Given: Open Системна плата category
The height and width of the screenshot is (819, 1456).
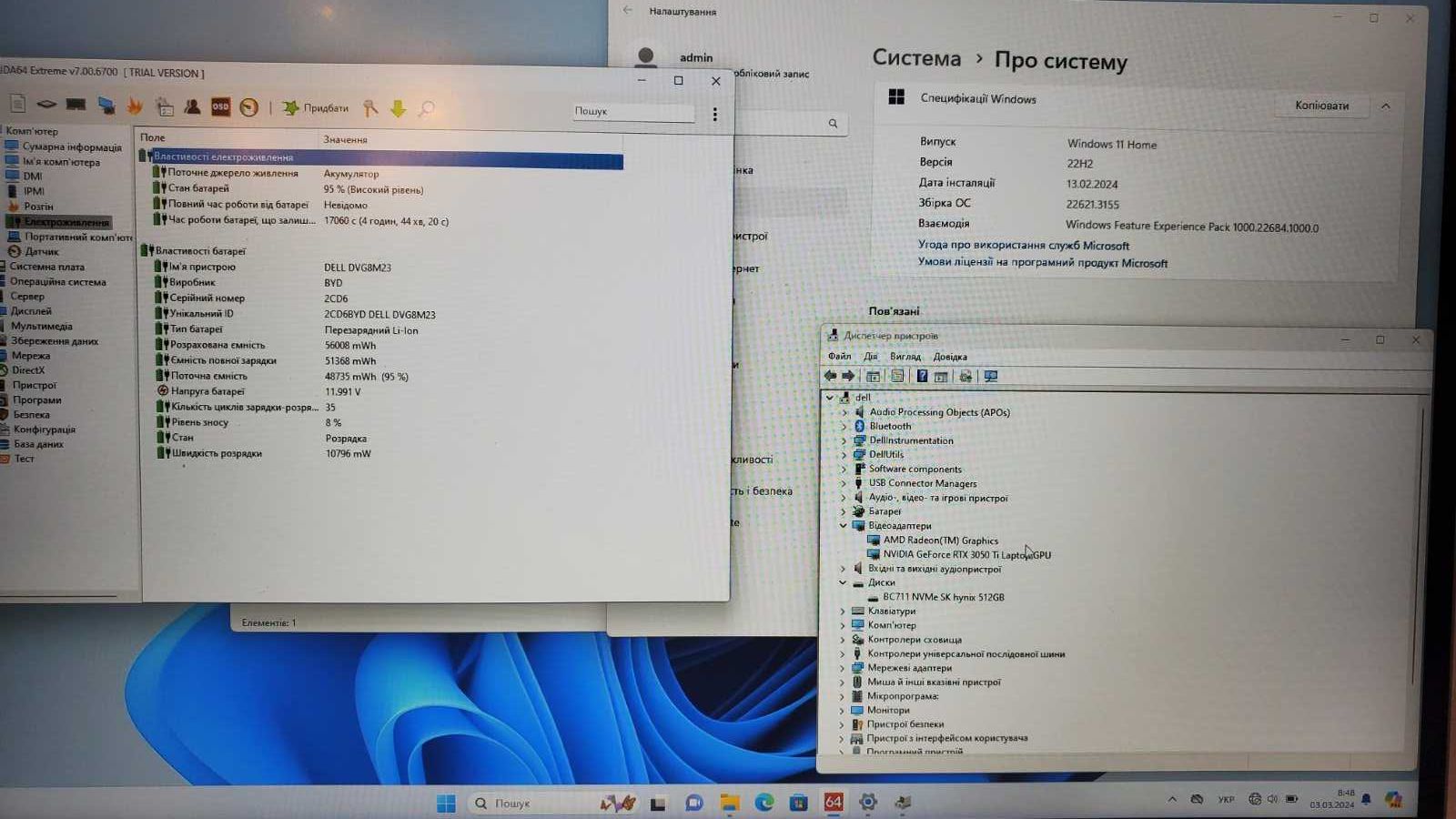Looking at the screenshot, I should tap(46, 267).
